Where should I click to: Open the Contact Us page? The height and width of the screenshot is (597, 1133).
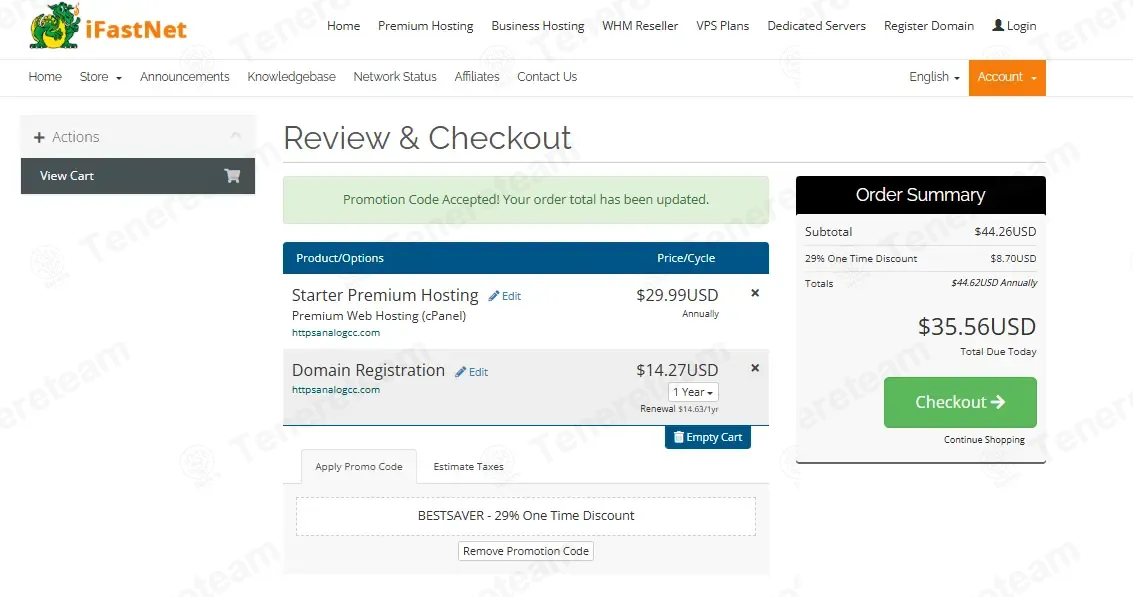click(547, 77)
